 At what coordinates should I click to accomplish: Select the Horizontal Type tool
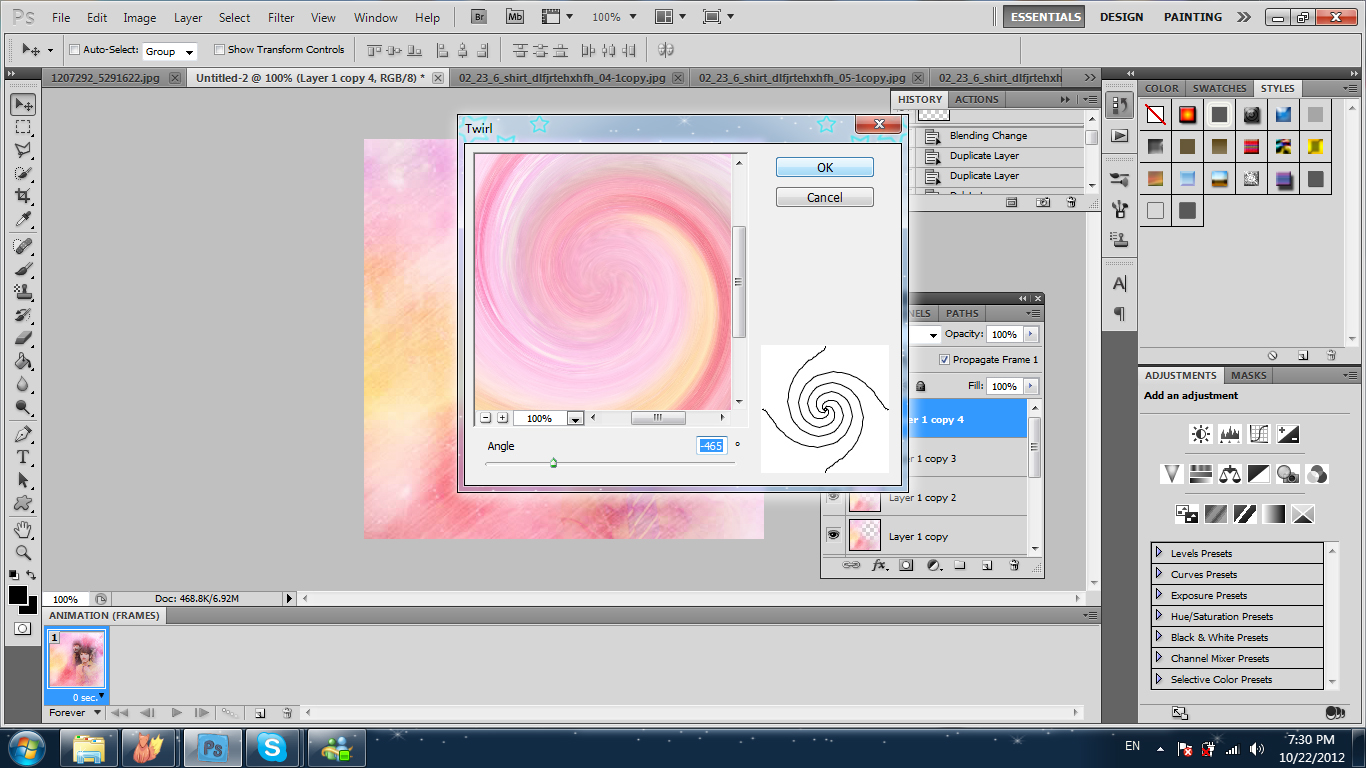pos(23,457)
